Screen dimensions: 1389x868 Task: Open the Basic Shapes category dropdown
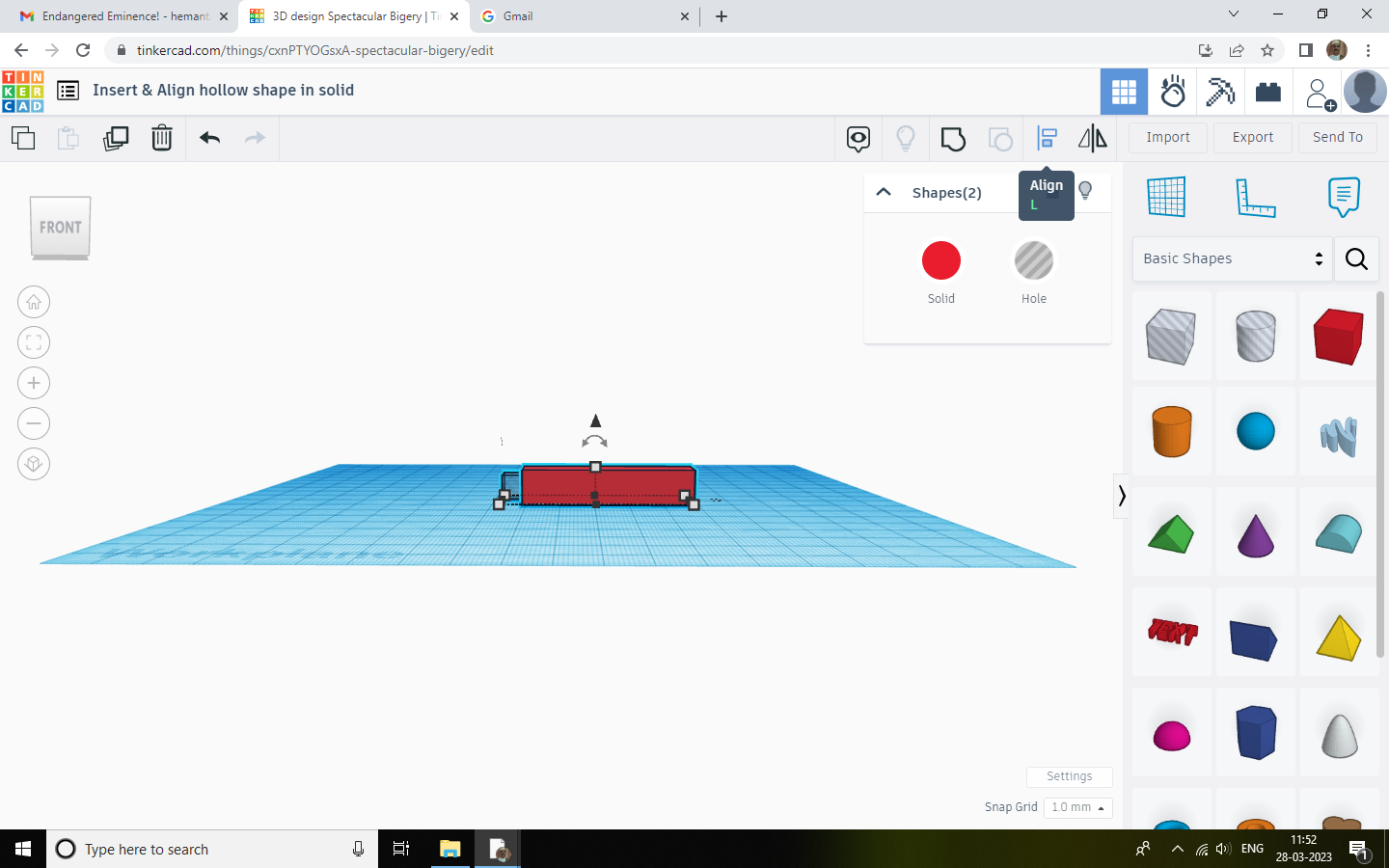tap(1231, 258)
